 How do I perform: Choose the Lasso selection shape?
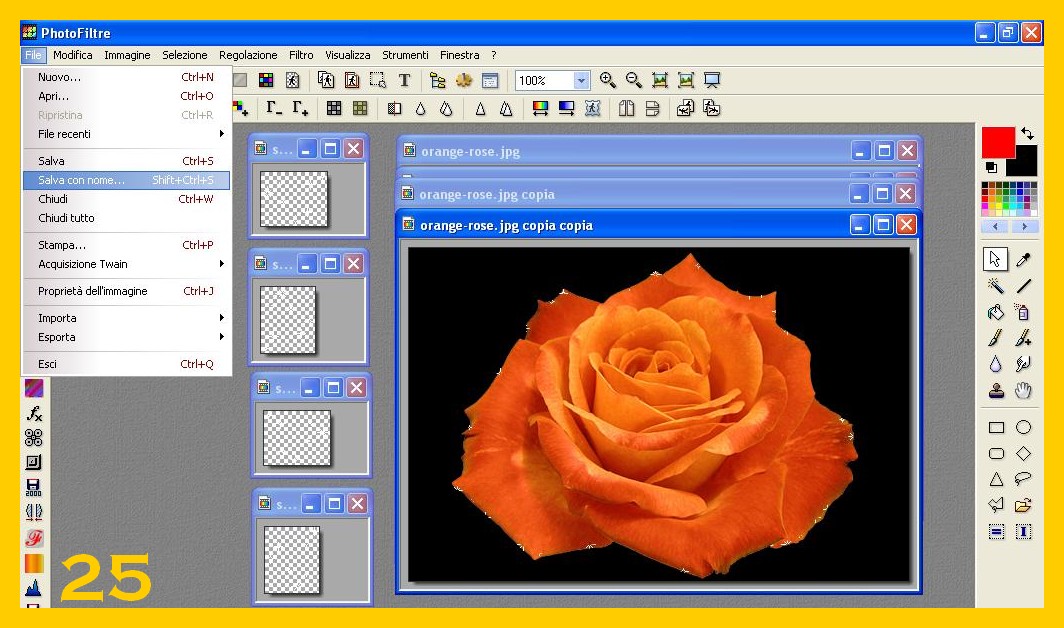[x=1023, y=479]
